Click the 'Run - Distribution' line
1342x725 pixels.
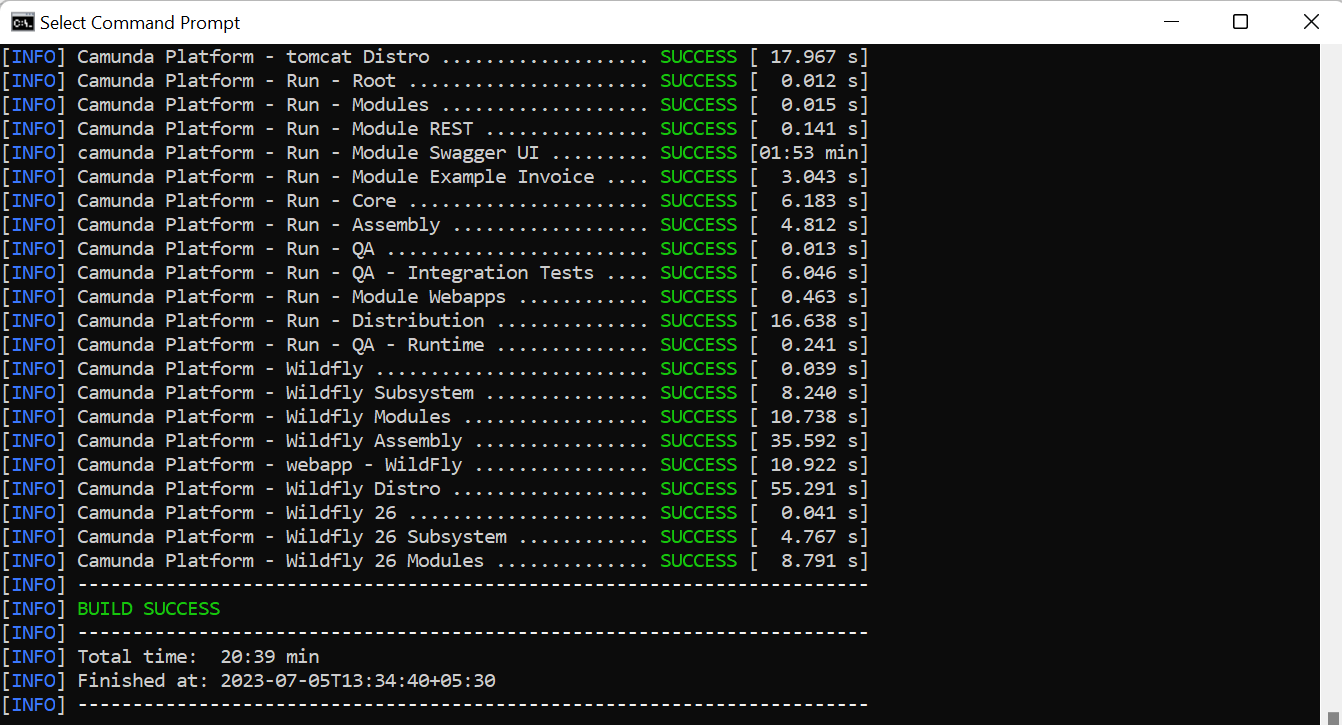pyautogui.click(x=435, y=321)
